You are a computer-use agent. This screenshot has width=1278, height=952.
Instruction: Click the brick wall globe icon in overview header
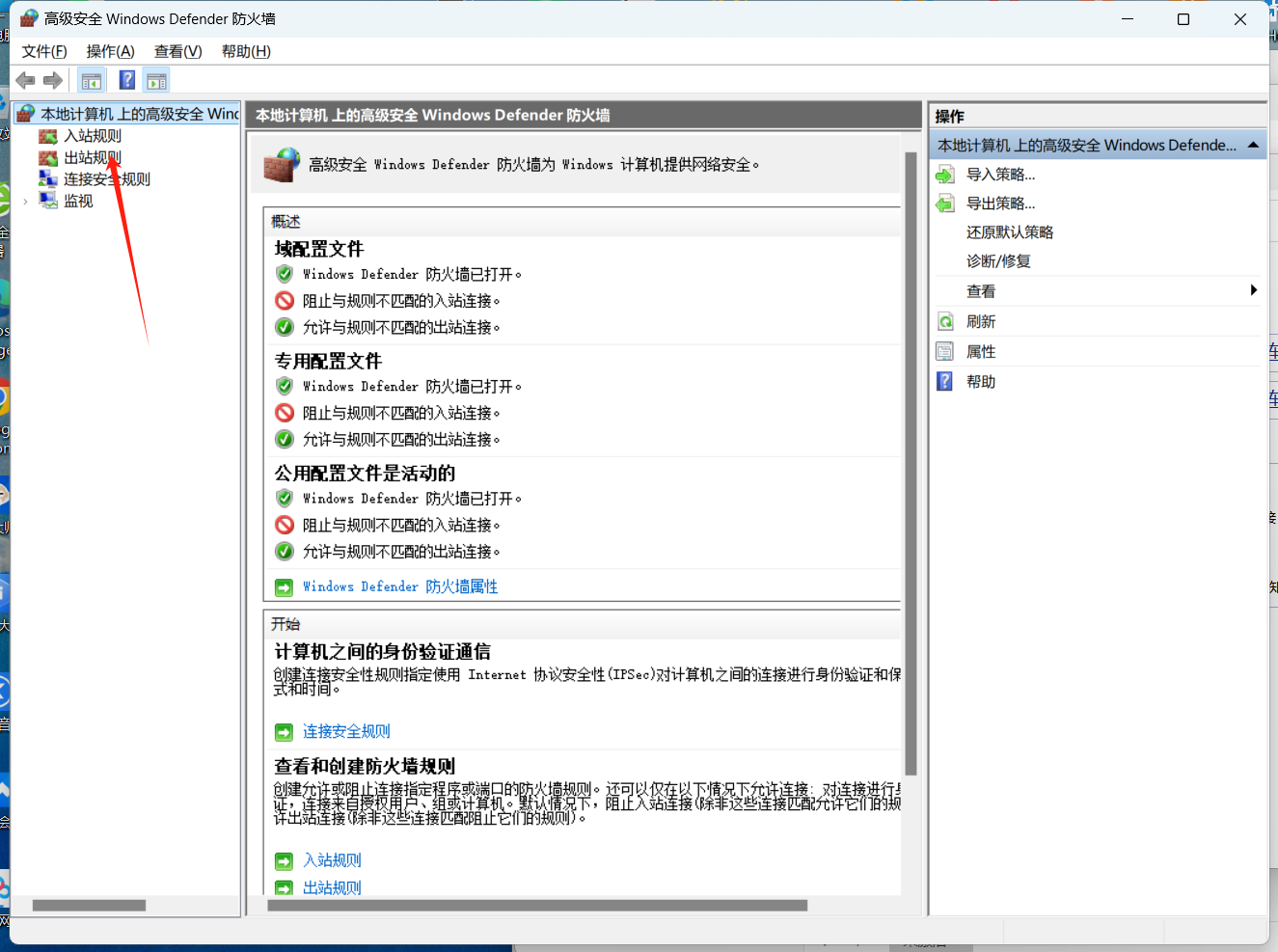pyautogui.click(x=282, y=165)
